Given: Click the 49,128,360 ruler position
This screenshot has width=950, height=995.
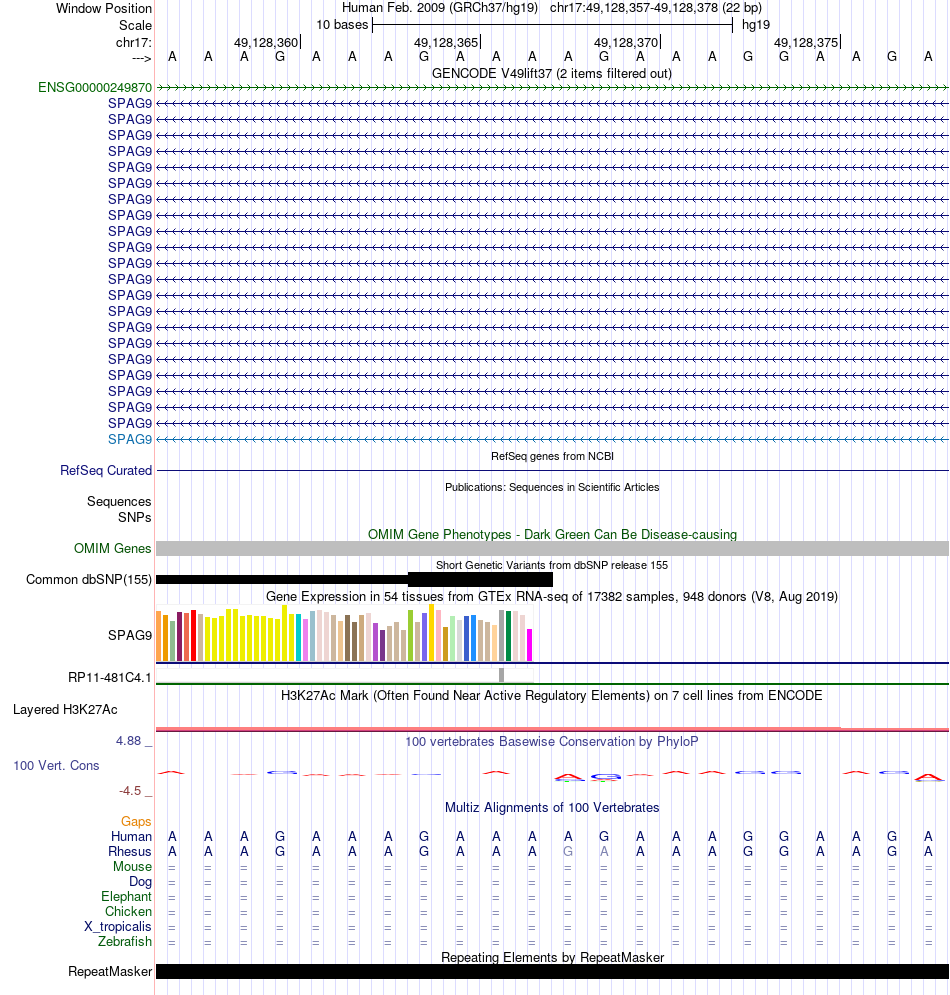Looking at the screenshot, I should coord(266,43).
